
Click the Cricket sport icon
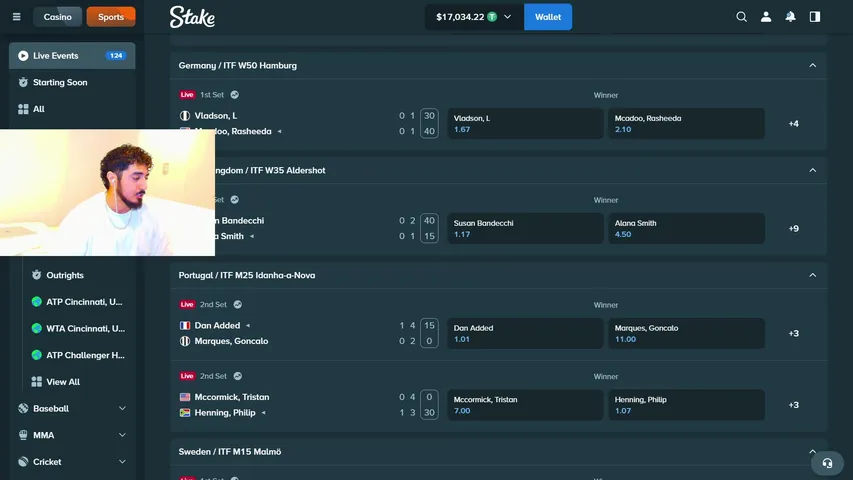(x=23, y=461)
